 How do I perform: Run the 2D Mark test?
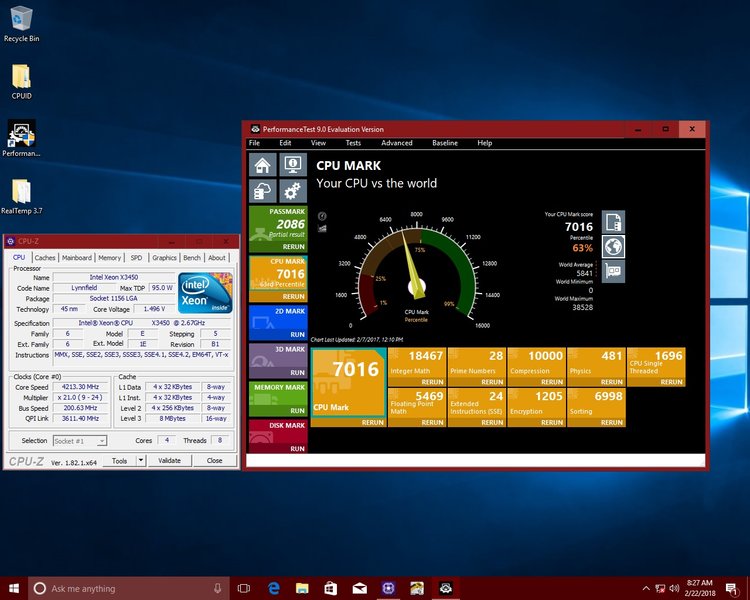297,334
